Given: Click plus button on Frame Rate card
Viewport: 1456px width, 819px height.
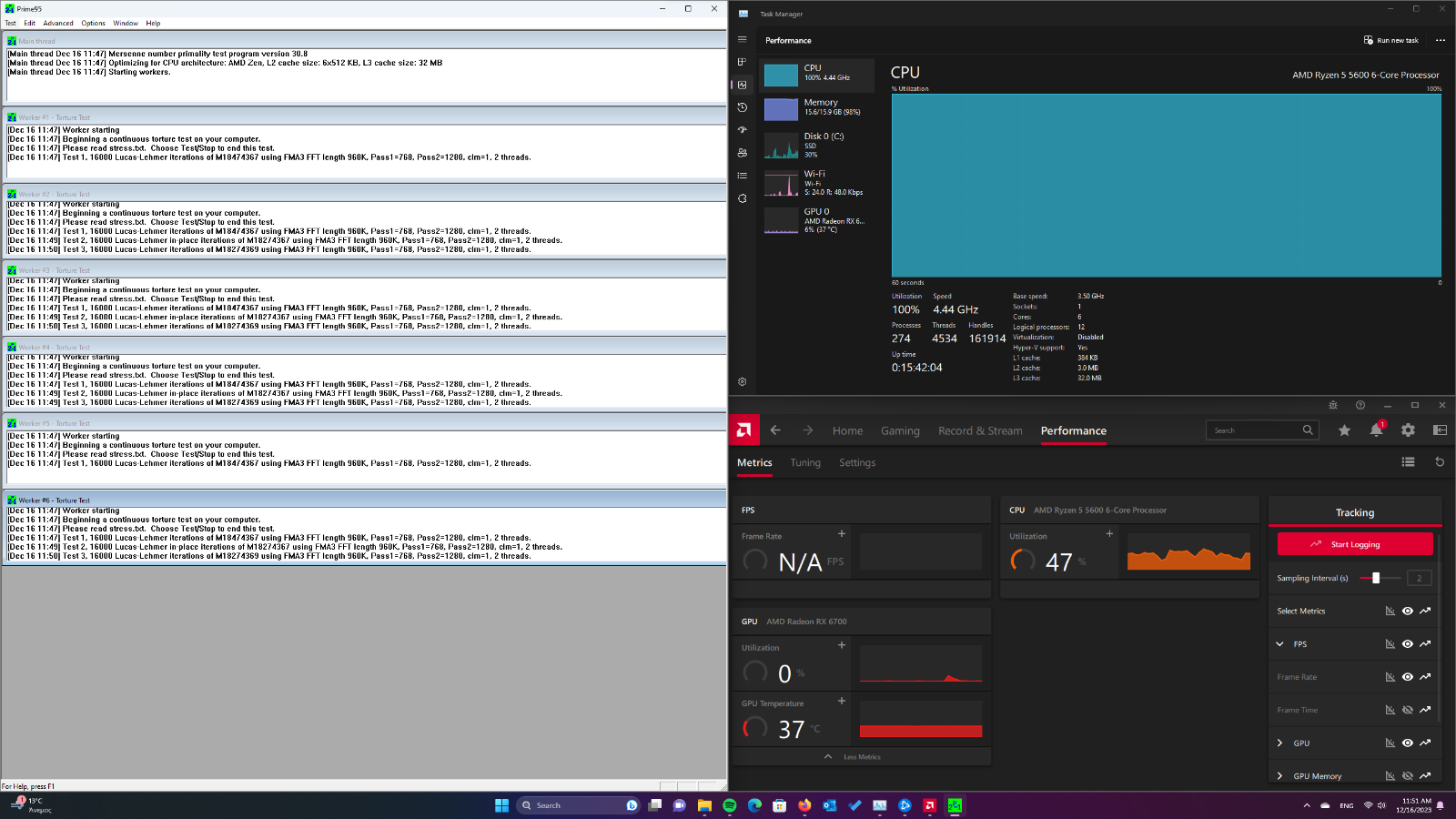Looking at the screenshot, I should [x=842, y=534].
